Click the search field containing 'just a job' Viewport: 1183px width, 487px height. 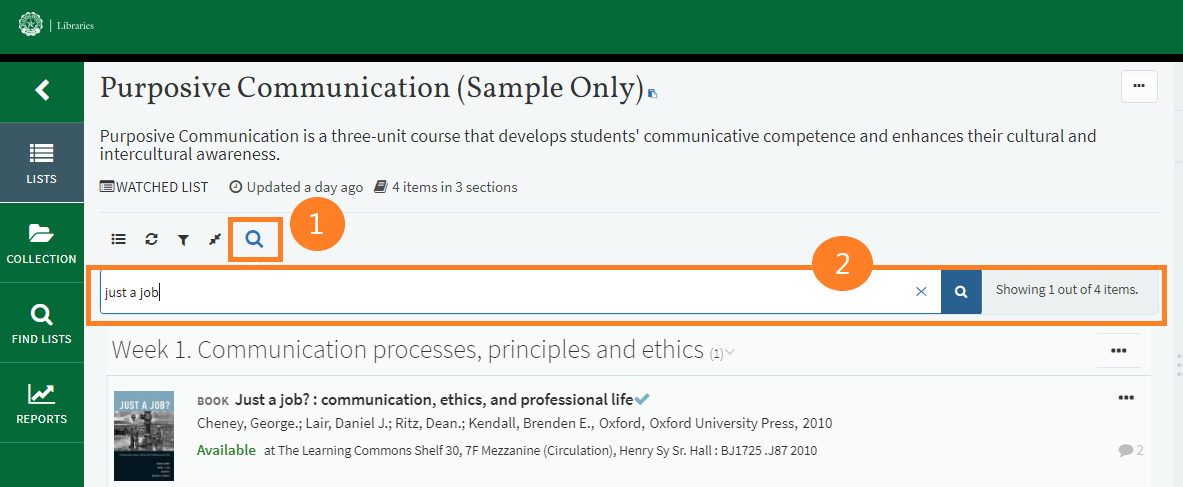500,292
